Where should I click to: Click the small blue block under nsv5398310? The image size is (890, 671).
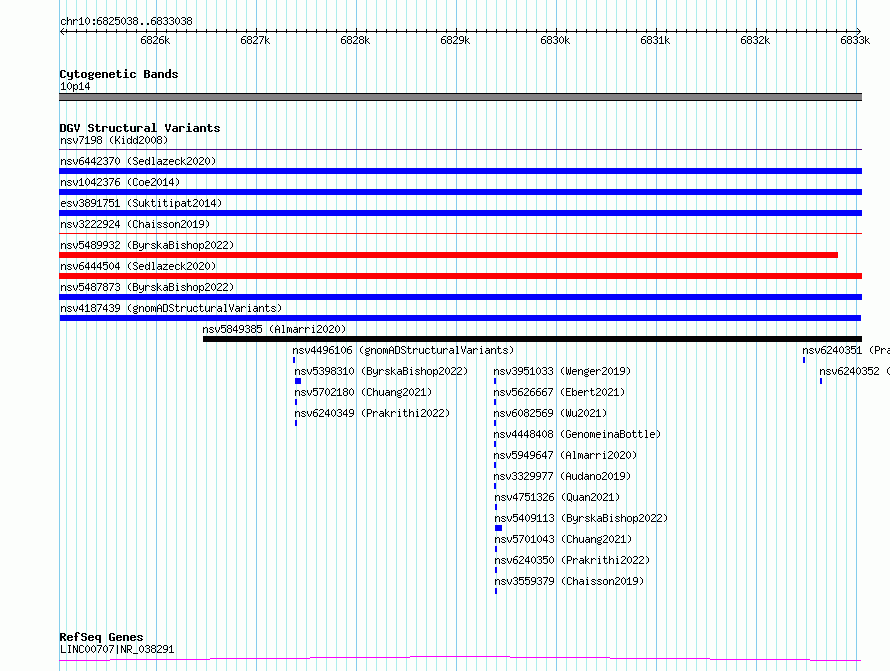[x=298, y=381]
